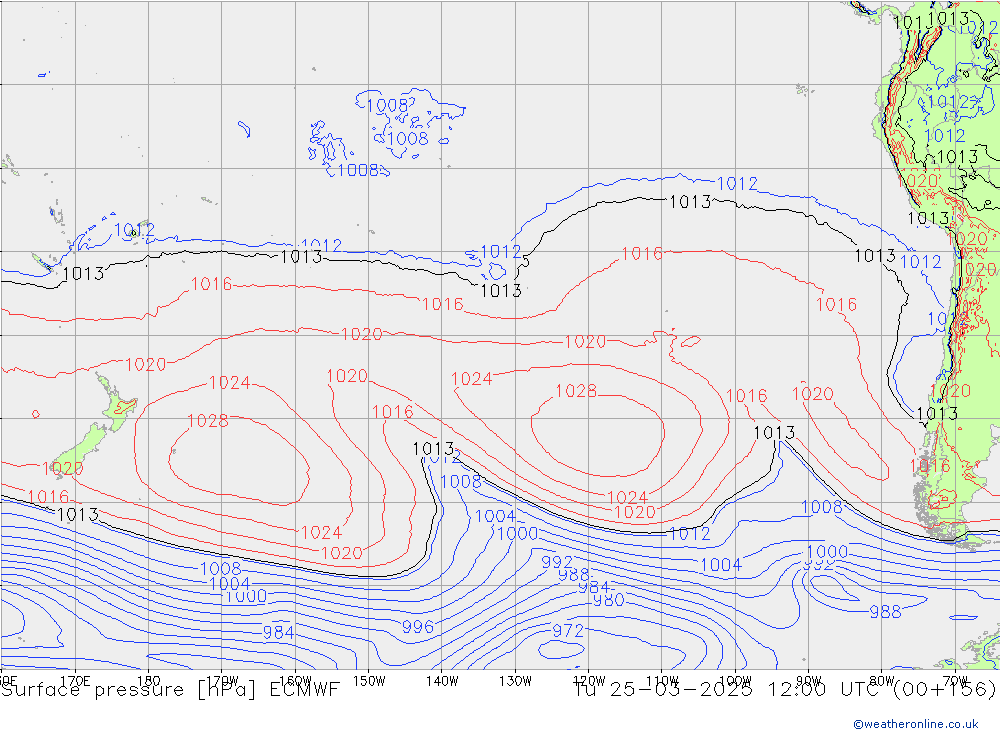Open the ©weatheronline.co.uk link
Screen dimensions: 1000x733
tap(916, 724)
